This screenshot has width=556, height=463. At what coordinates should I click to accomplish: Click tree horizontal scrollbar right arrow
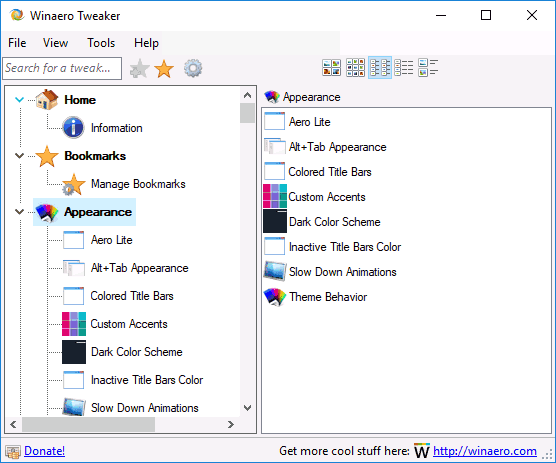coord(231,424)
